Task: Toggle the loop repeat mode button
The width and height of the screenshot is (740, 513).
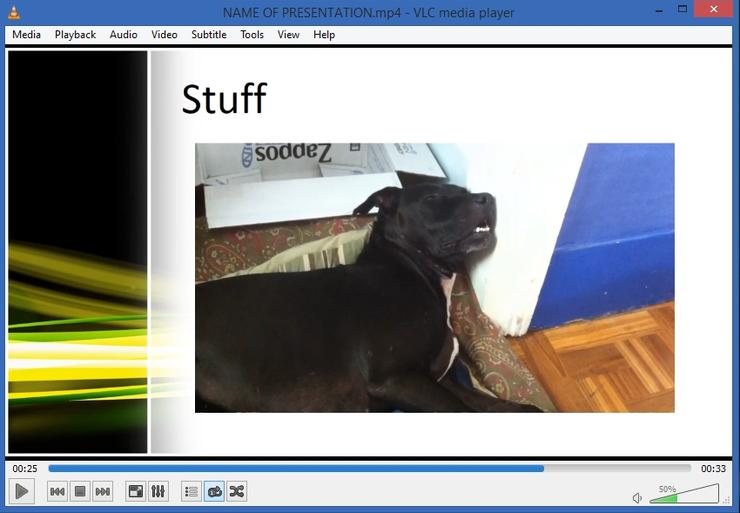Action: (214, 492)
